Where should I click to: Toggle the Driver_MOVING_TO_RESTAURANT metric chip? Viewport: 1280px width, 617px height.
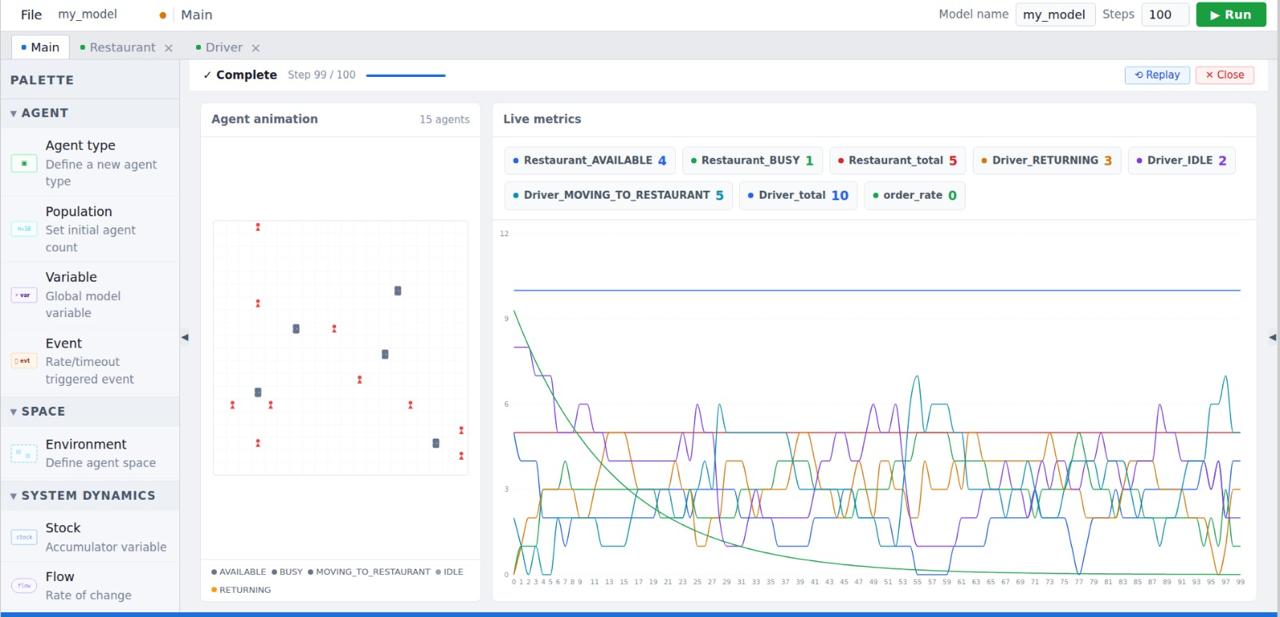[618, 195]
